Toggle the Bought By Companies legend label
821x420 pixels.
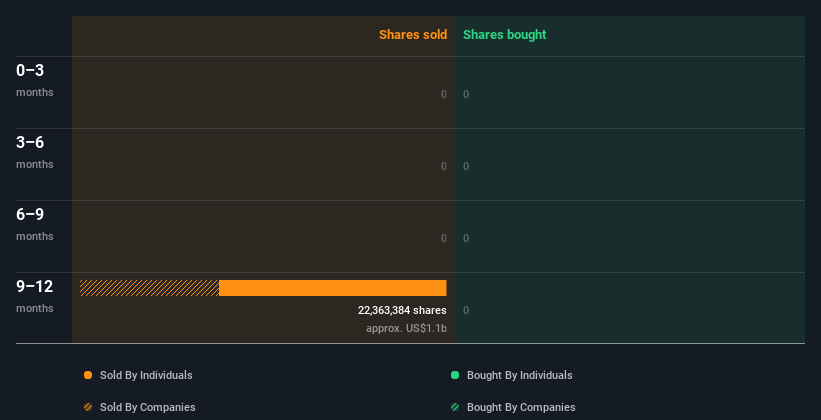521,407
